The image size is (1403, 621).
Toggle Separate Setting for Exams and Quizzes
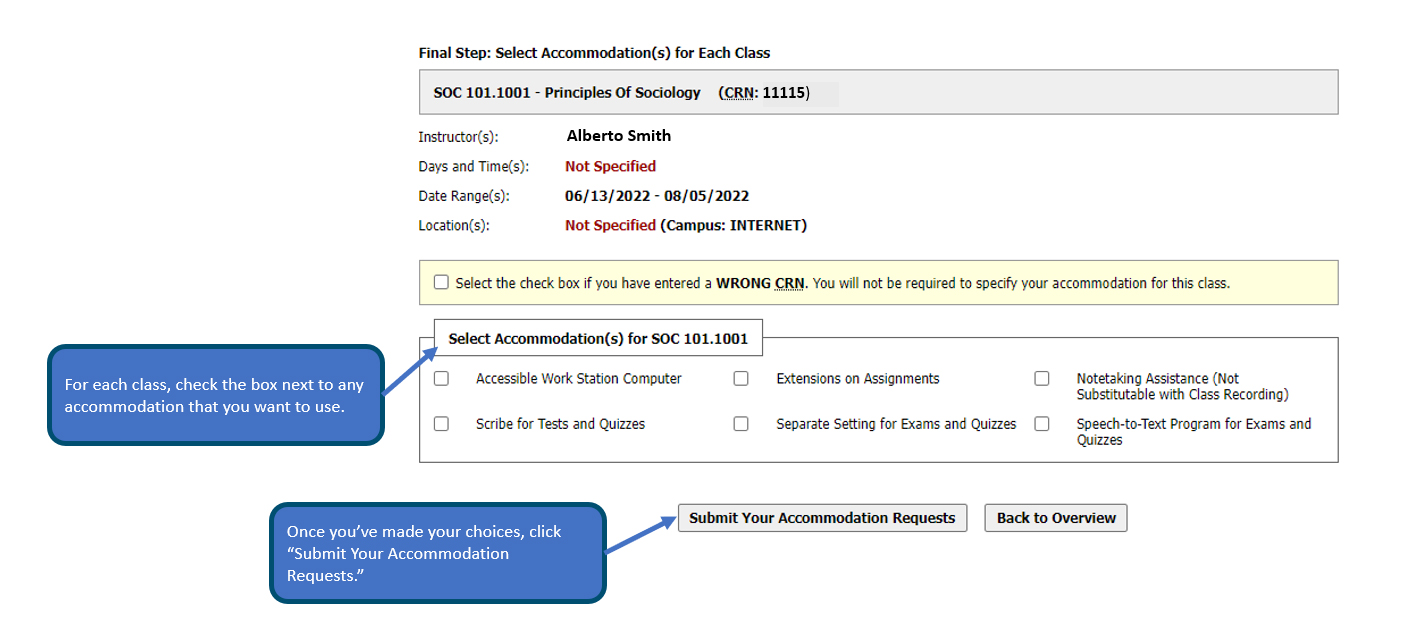point(741,424)
